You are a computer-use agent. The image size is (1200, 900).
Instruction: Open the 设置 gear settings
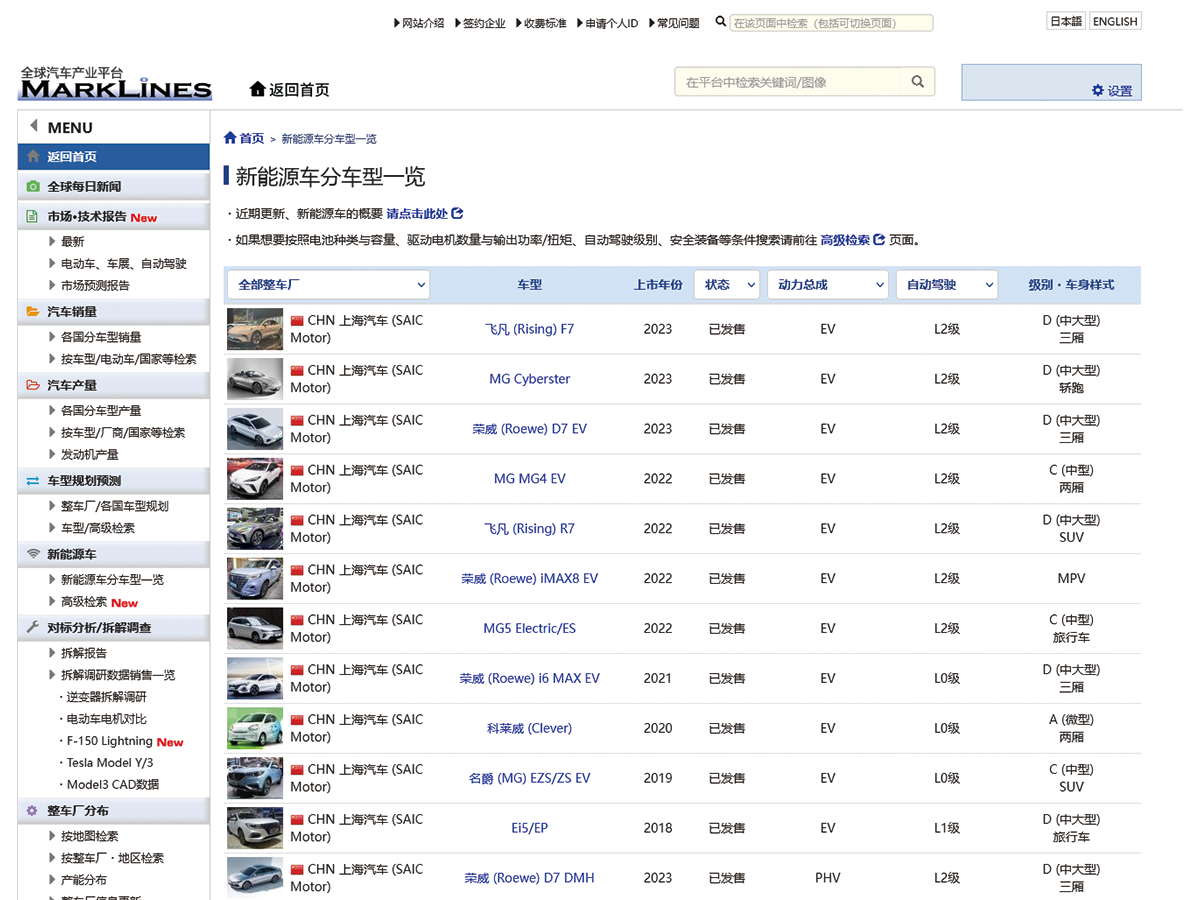[x=1112, y=90]
